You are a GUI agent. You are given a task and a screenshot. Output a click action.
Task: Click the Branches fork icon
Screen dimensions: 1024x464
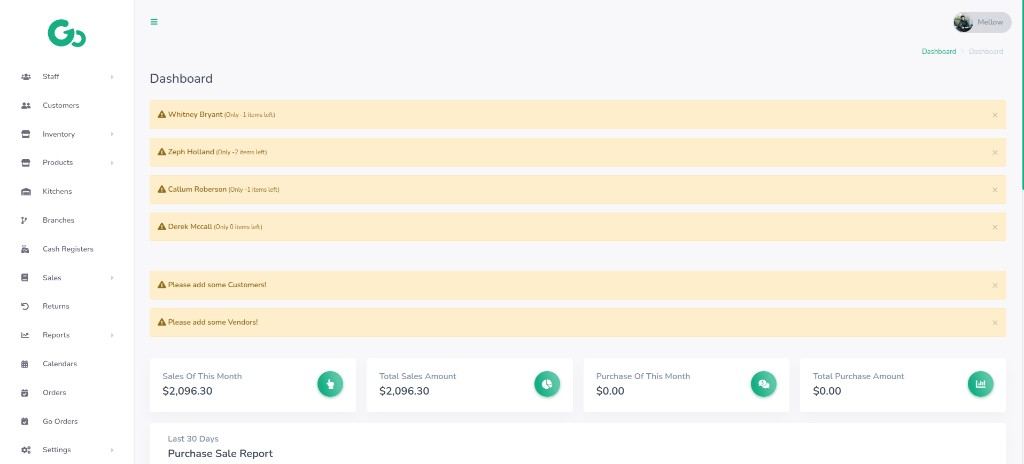[25, 220]
